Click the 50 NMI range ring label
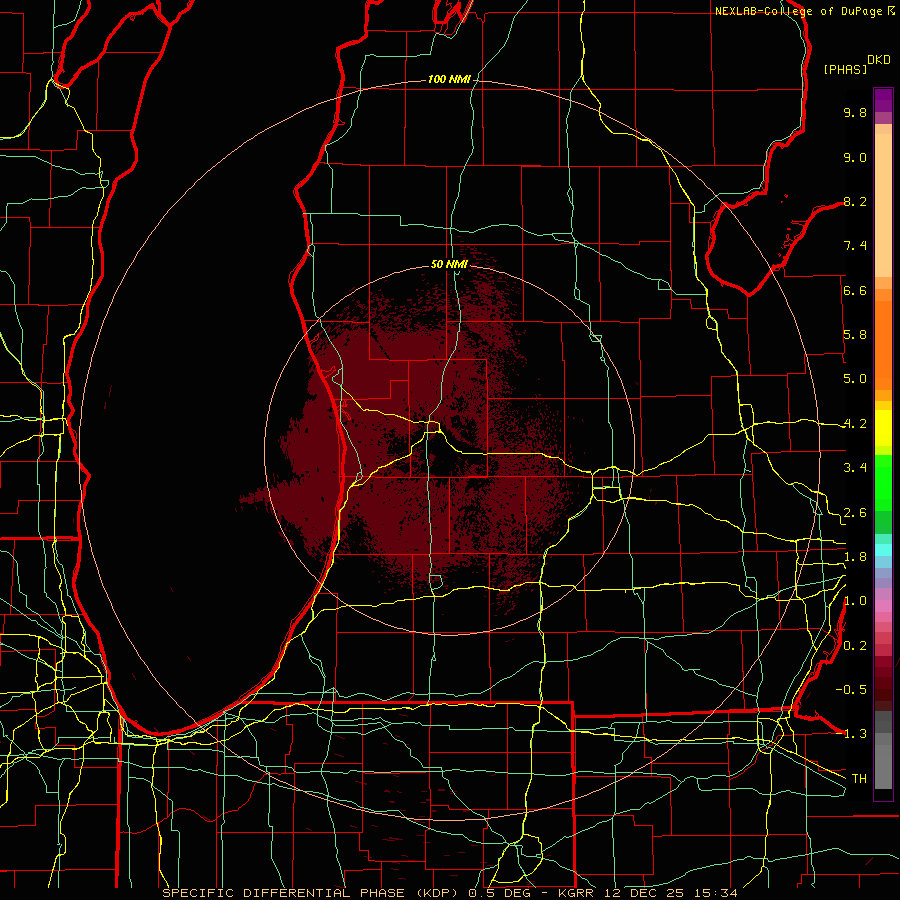The height and width of the screenshot is (900, 900). (449, 264)
